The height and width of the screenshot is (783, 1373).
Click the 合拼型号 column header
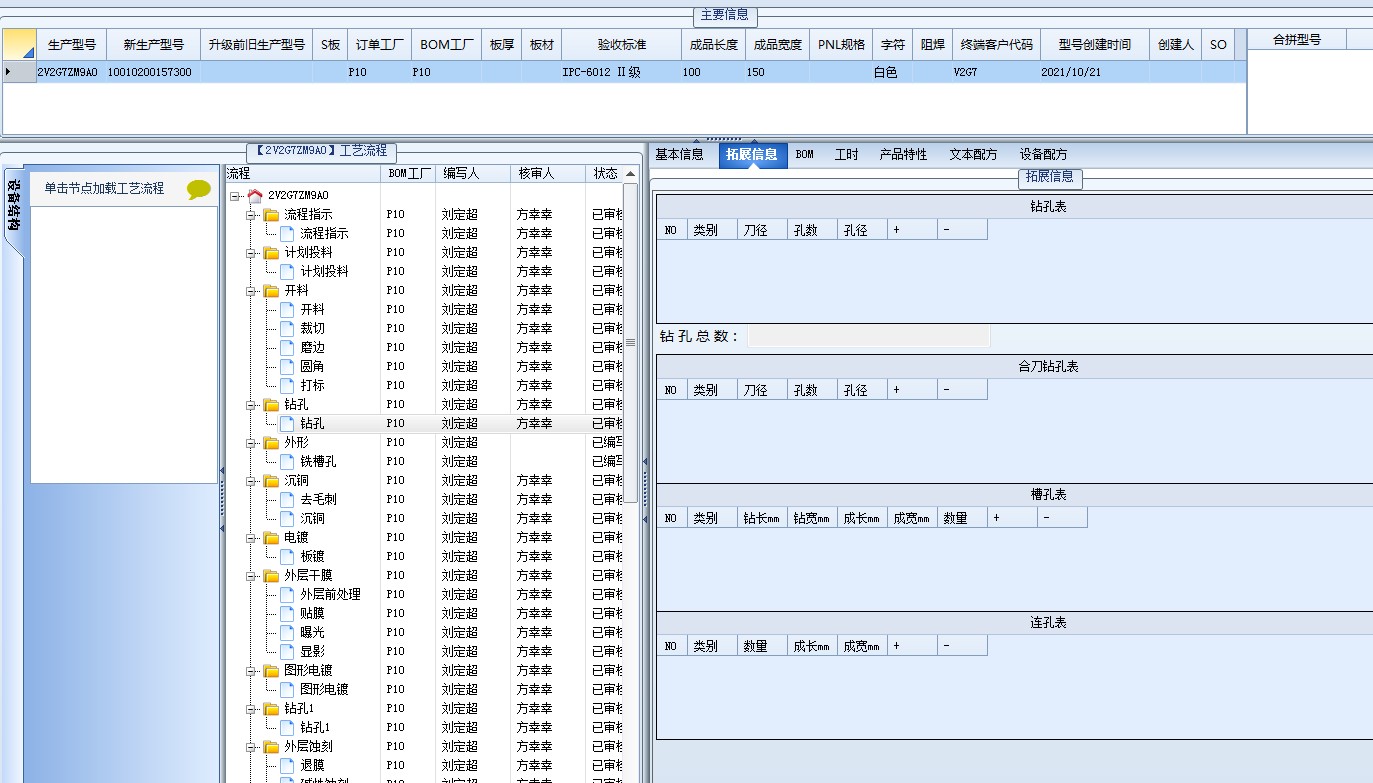[x=1297, y=40]
